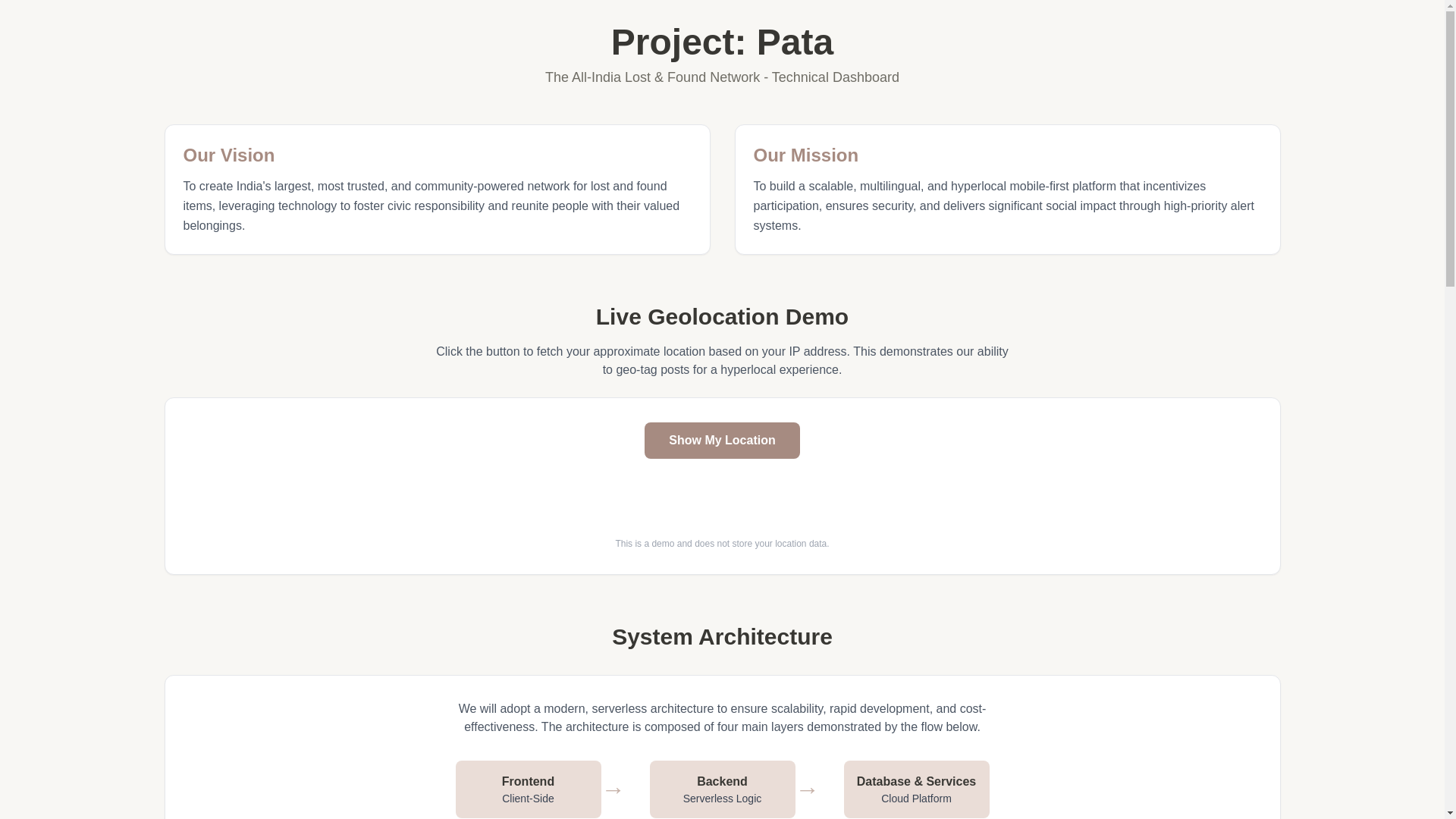
Task: Click the Our Vision heading
Action: click(229, 155)
